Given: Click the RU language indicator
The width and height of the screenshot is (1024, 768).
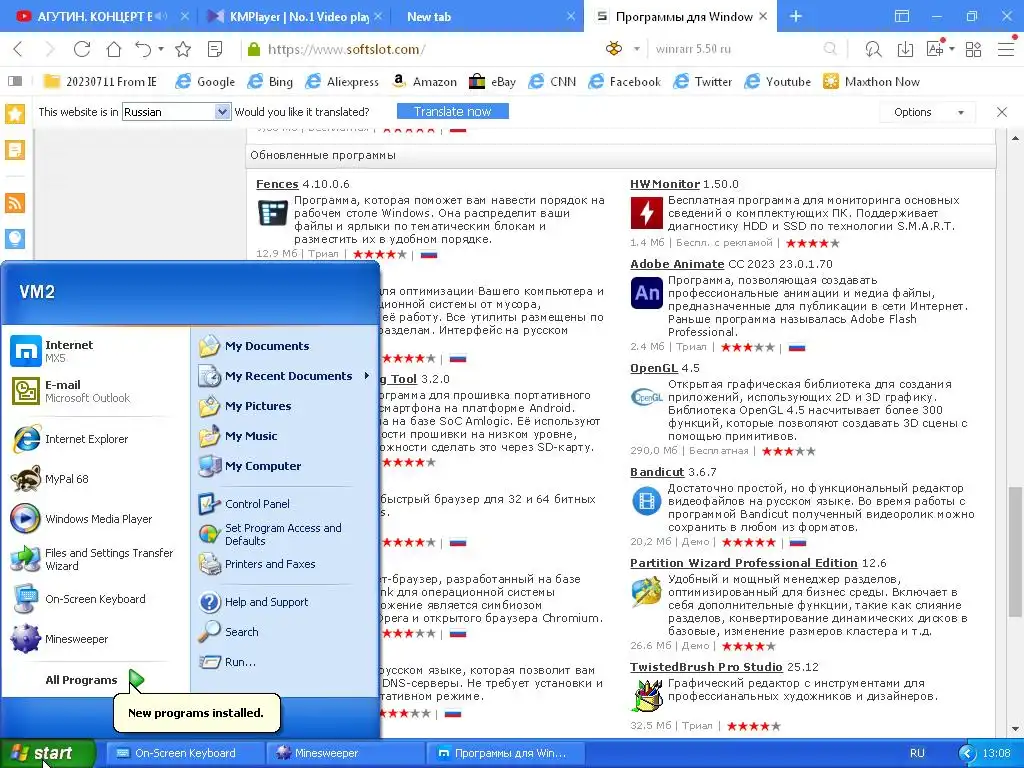Looking at the screenshot, I should (917, 753).
